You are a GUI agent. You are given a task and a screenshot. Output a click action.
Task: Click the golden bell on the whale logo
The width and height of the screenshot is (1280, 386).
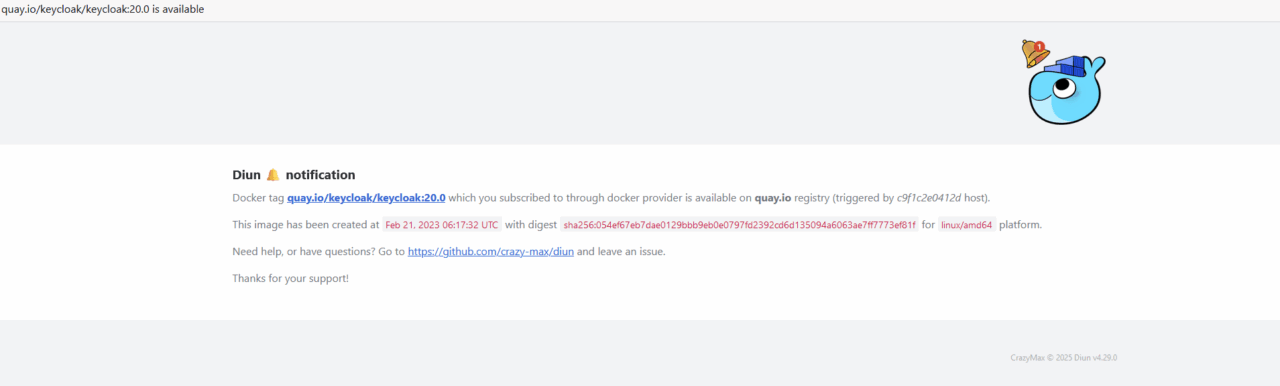tap(1034, 54)
